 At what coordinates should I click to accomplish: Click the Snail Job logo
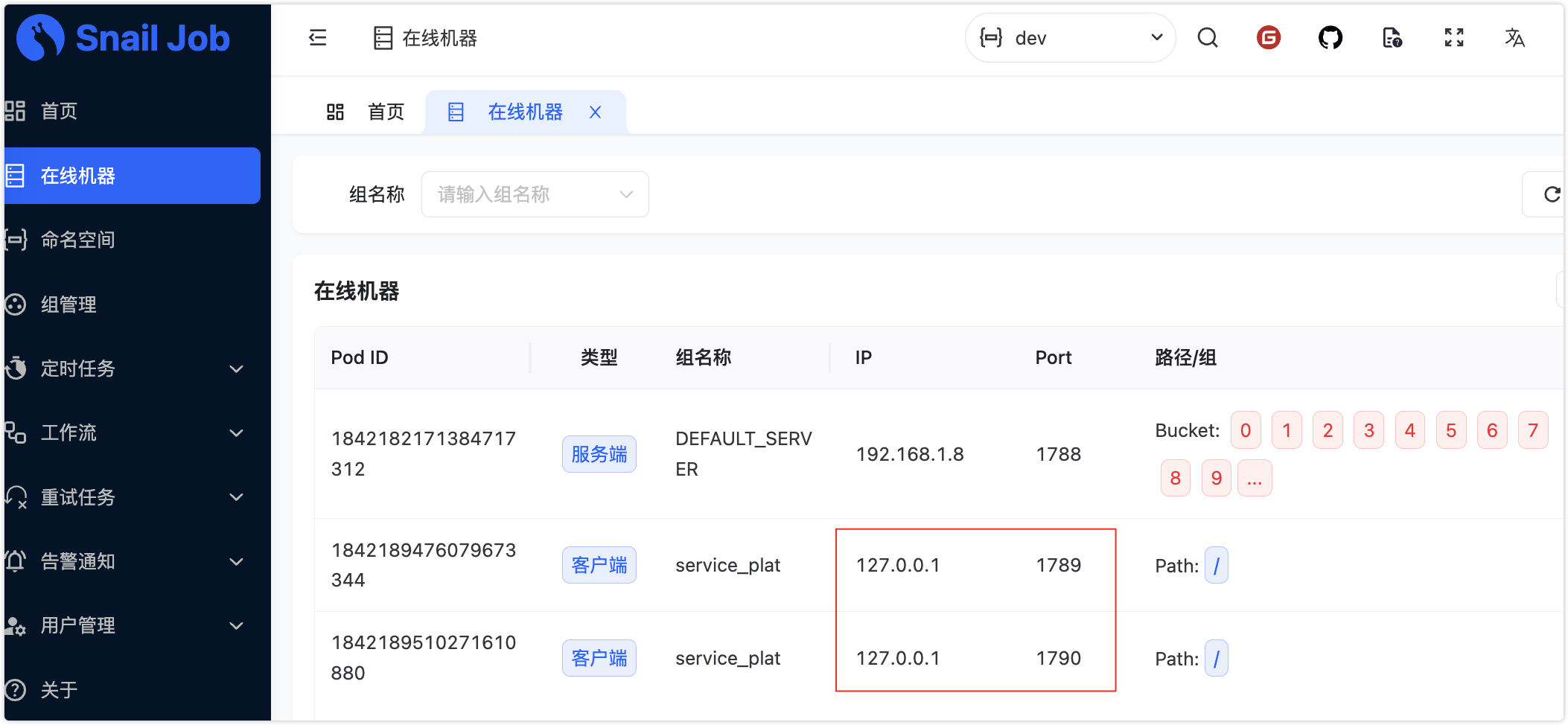[124, 38]
